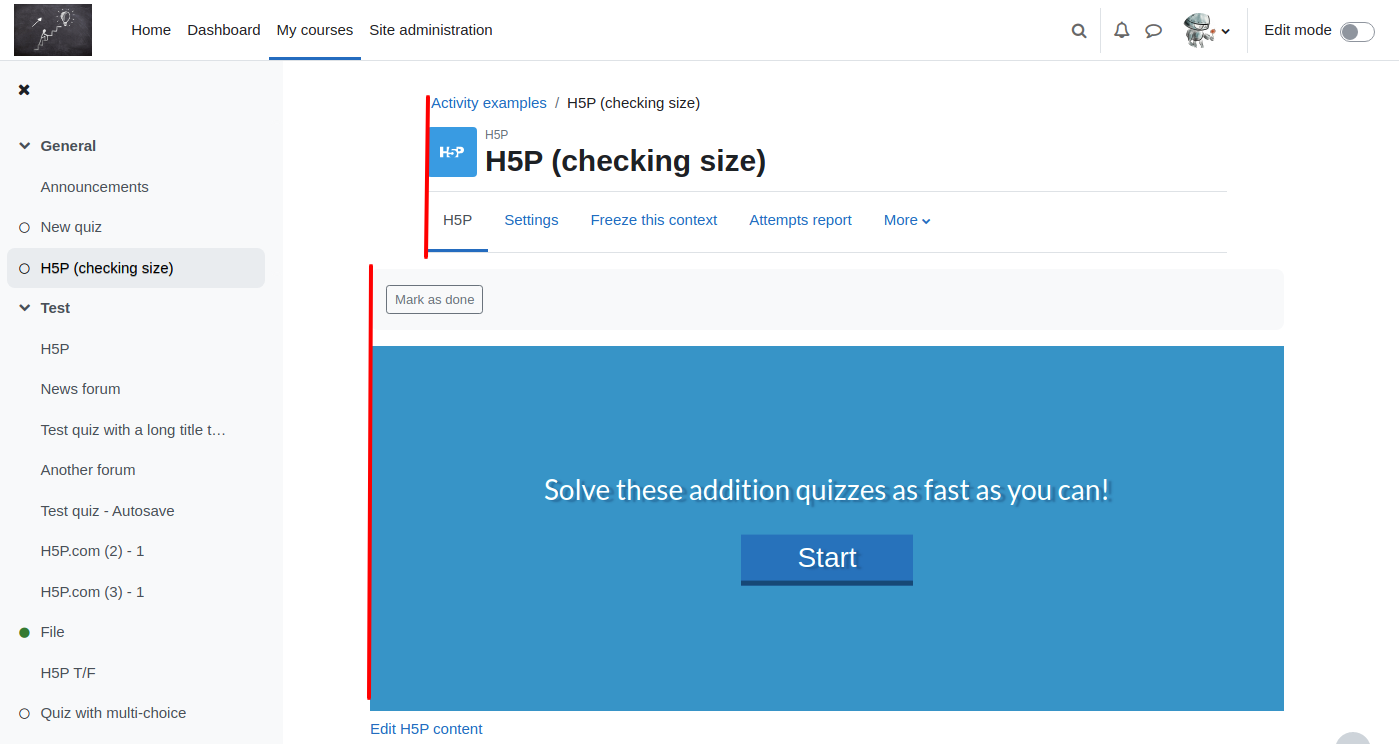The image size is (1399, 744).
Task: Select H5P (checking size) in sidebar
Action: [x=107, y=268]
